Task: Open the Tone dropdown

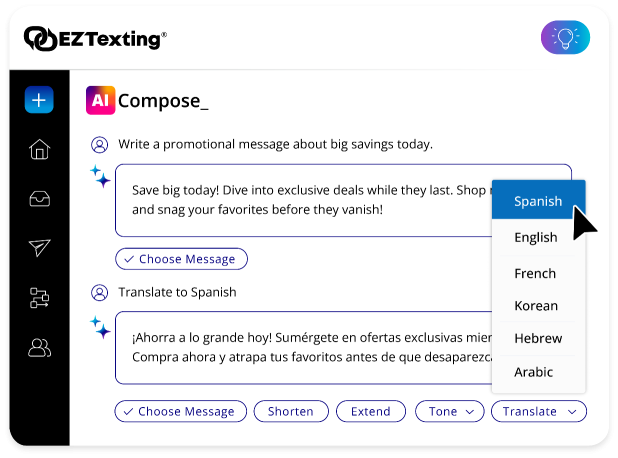Action: point(450,411)
